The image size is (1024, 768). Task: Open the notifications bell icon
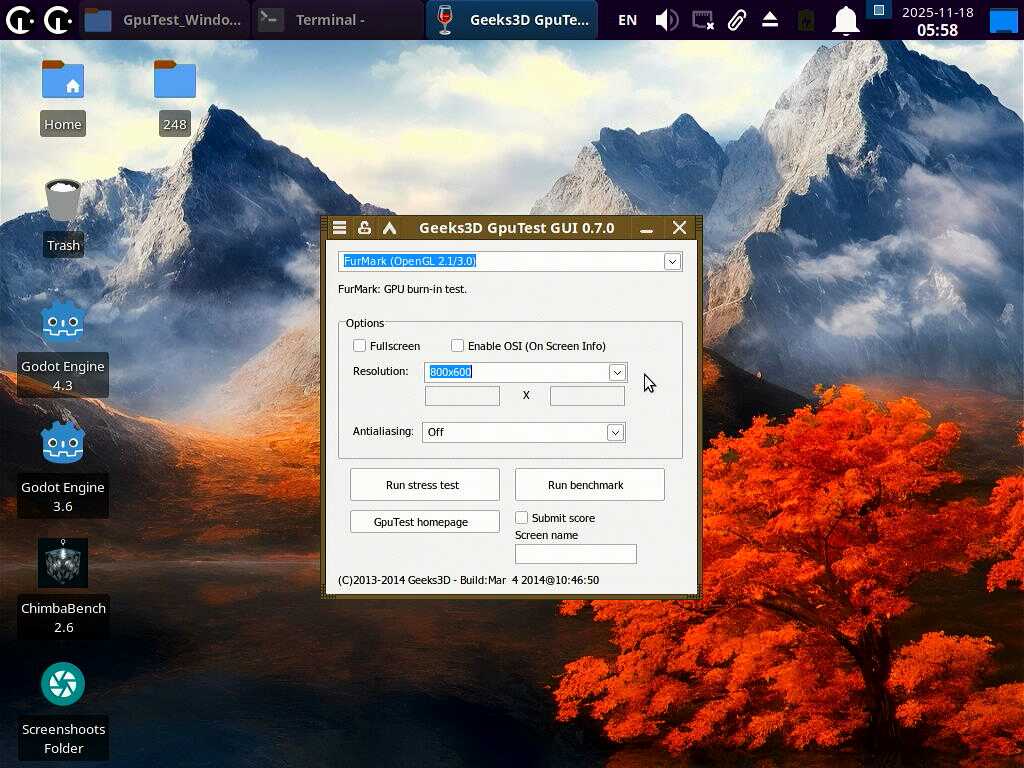pos(845,20)
